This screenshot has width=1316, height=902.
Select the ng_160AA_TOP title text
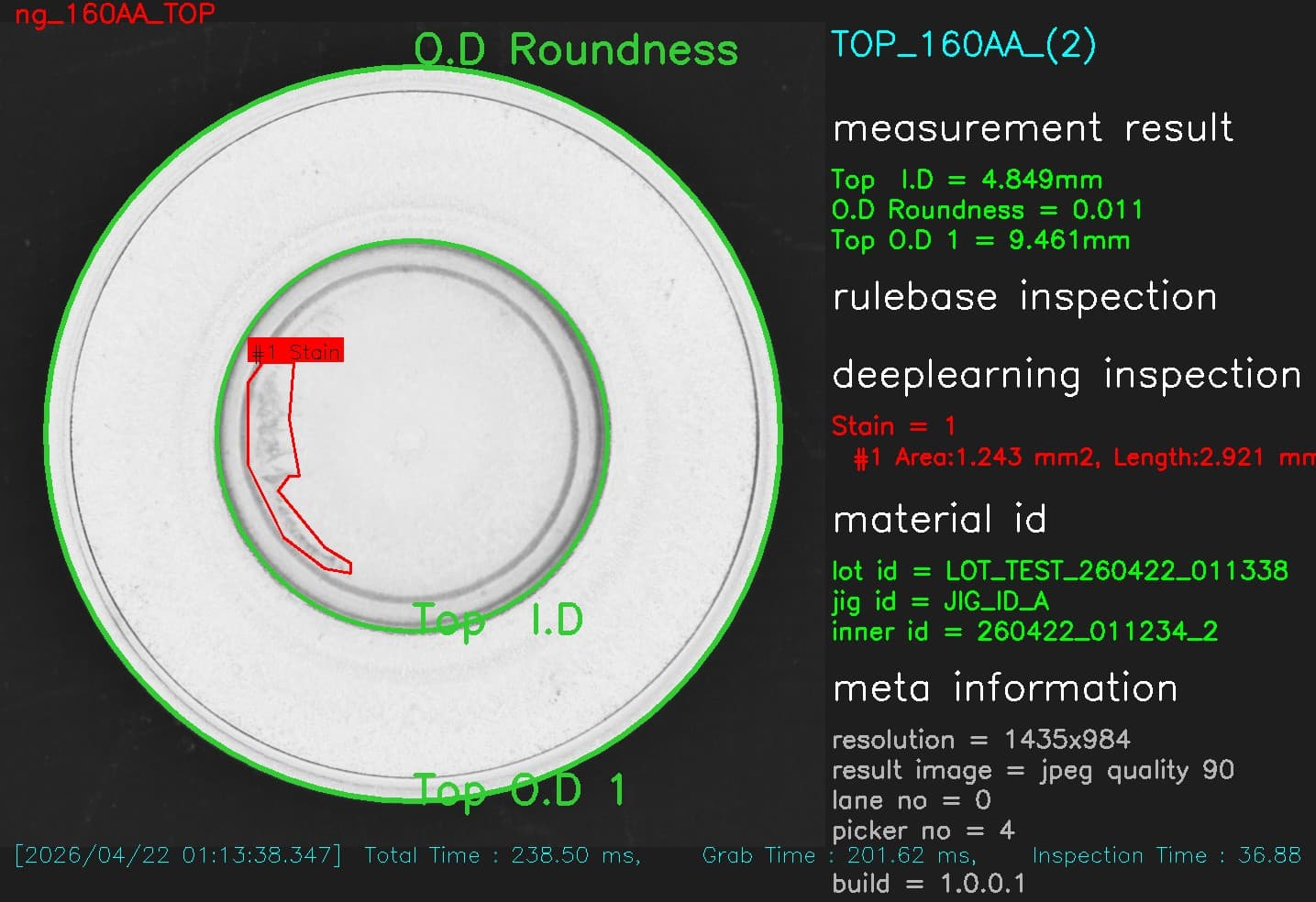pos(115,14)
